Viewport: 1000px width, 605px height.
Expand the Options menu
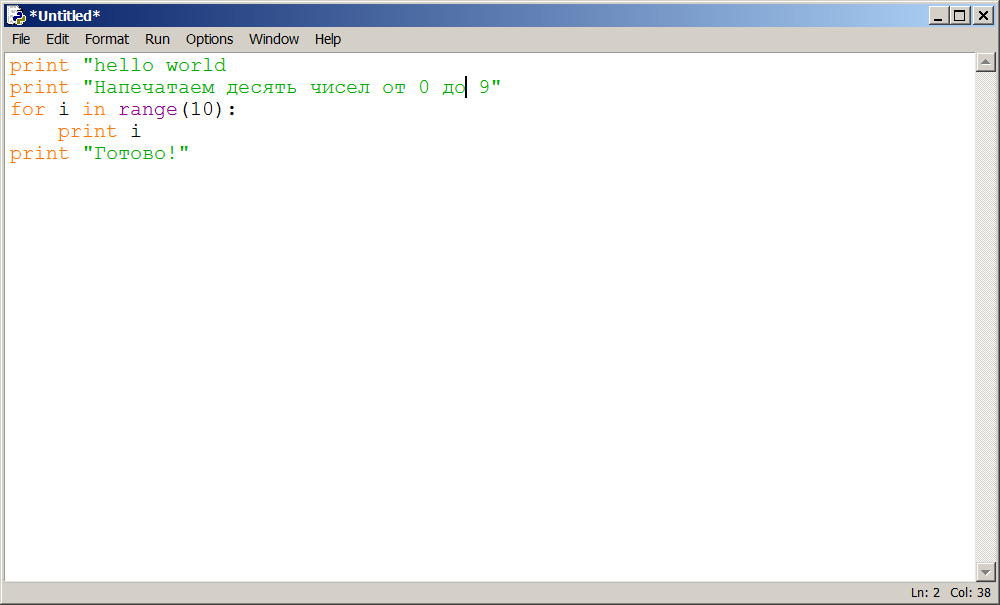coord(209,39)
